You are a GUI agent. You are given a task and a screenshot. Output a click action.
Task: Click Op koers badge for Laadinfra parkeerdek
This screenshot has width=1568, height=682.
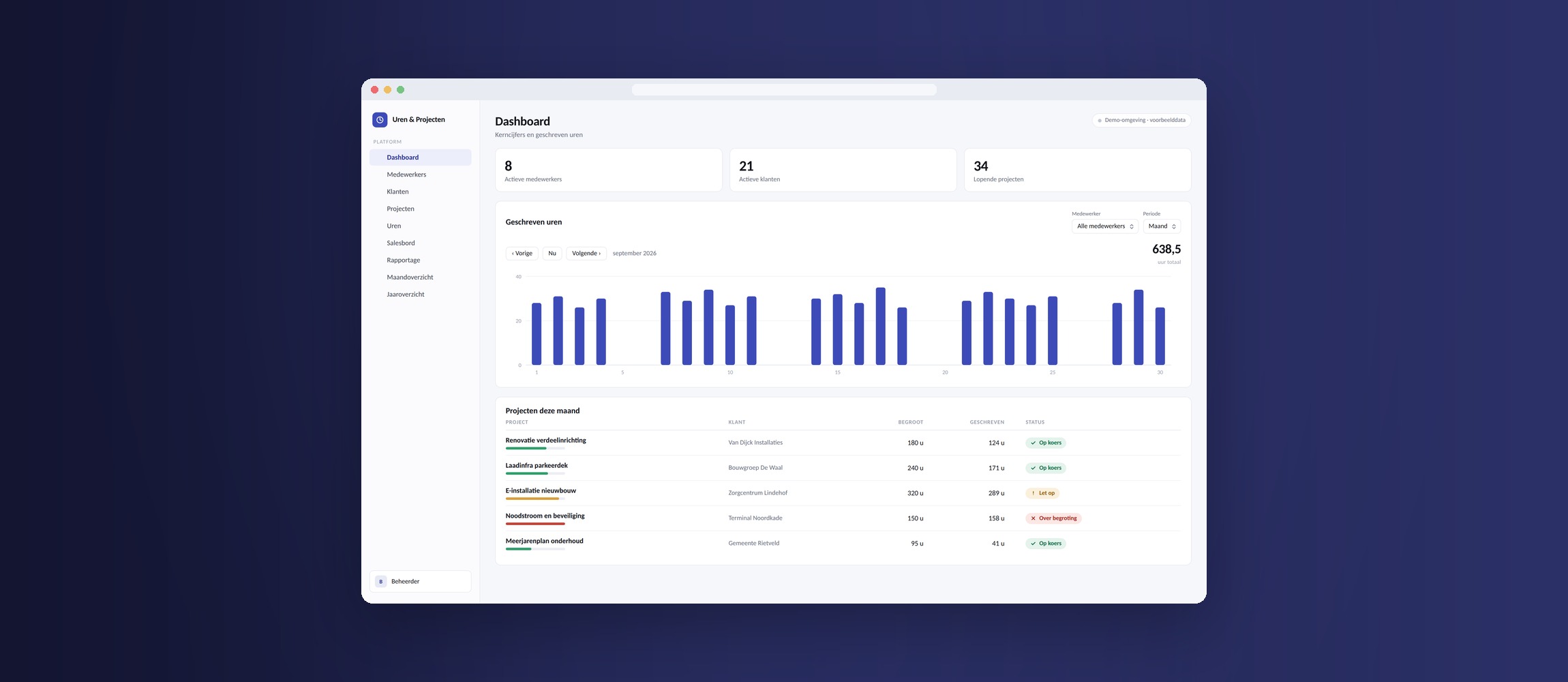[1046, 468]
